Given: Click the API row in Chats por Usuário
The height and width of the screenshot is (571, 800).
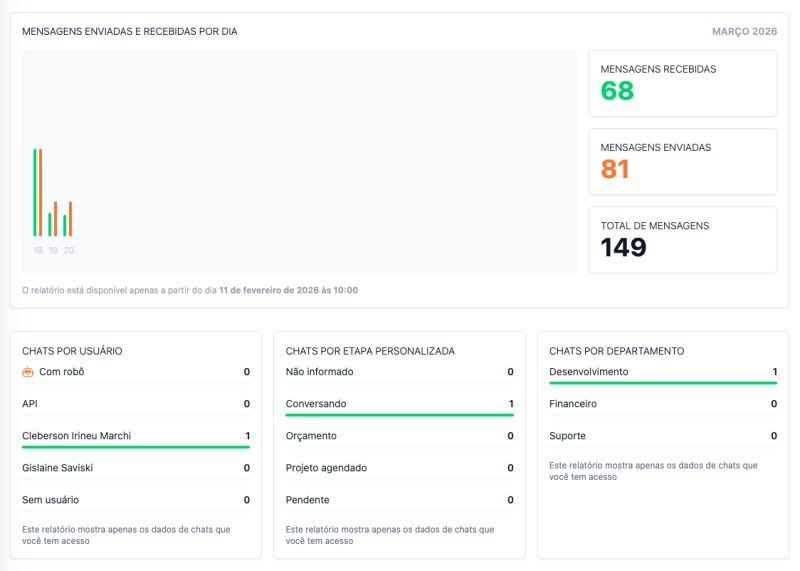Looking at the screenshot, I should point(136,404).
